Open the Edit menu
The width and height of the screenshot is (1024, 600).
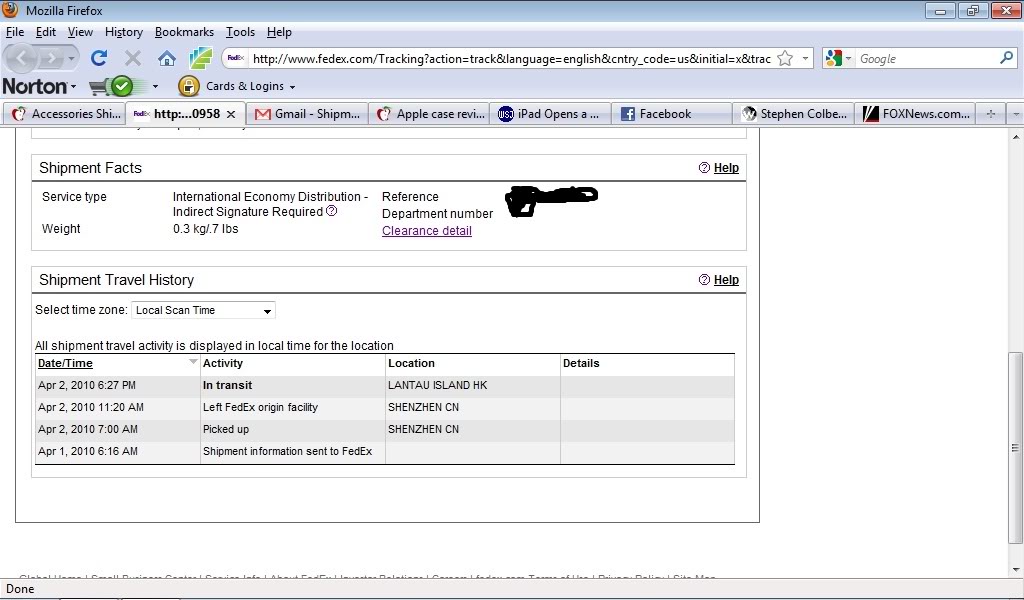46,32
